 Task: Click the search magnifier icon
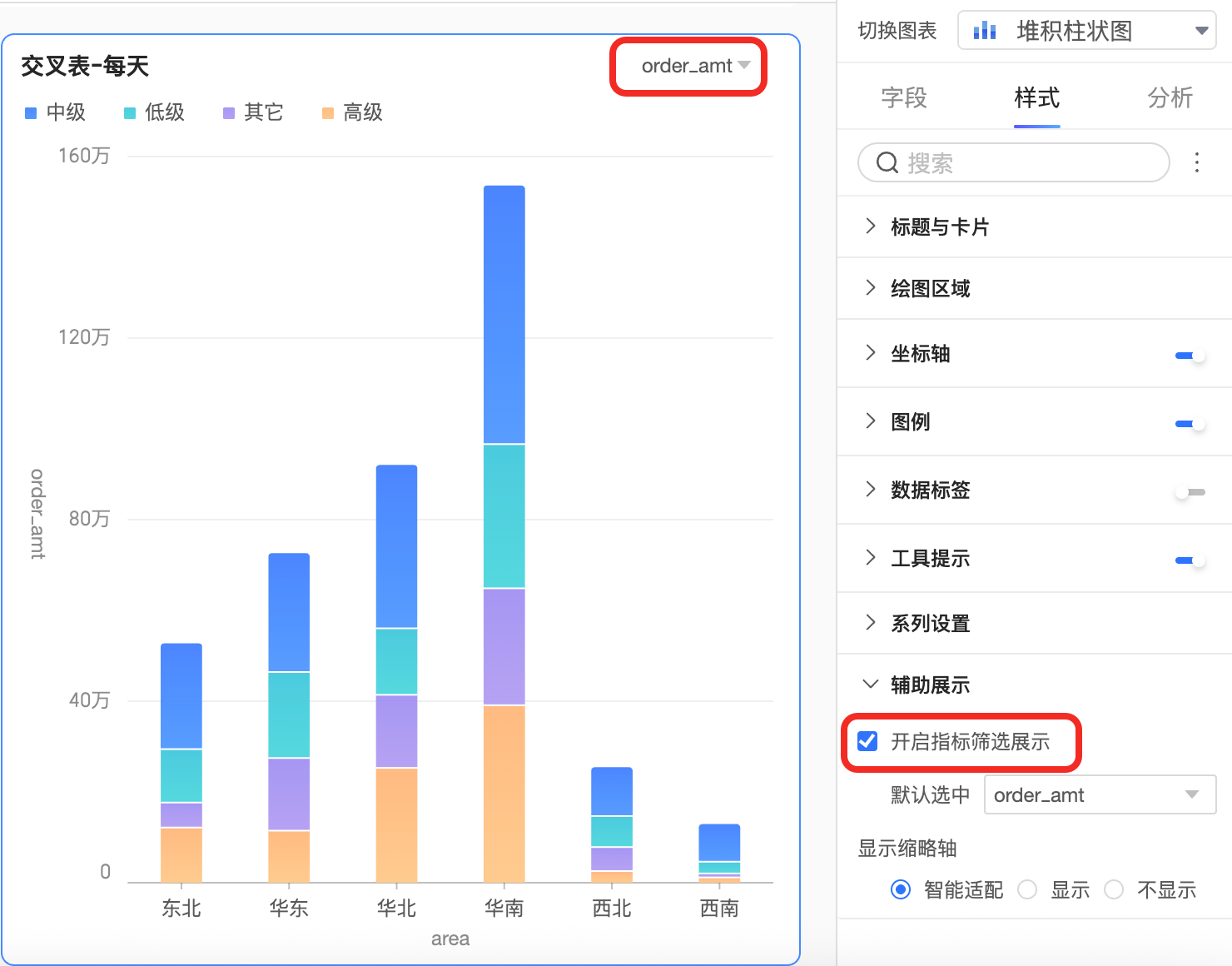tap(887, 162)
